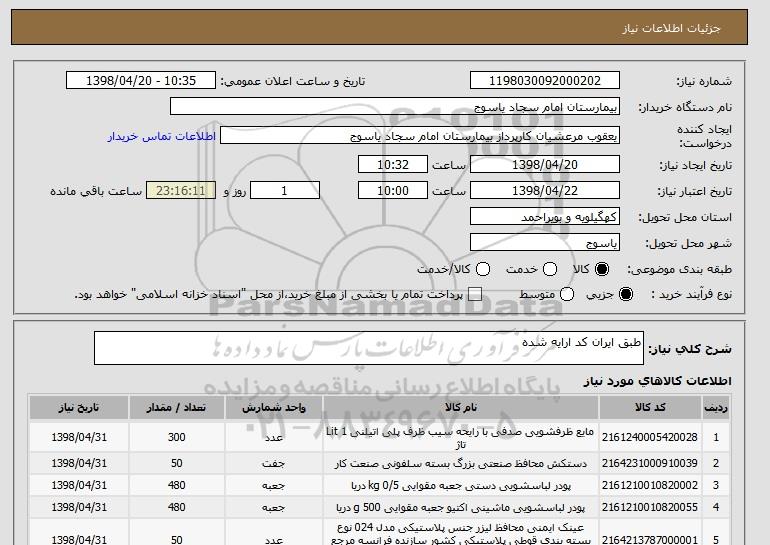Click the validity time field 10:00

393,191
